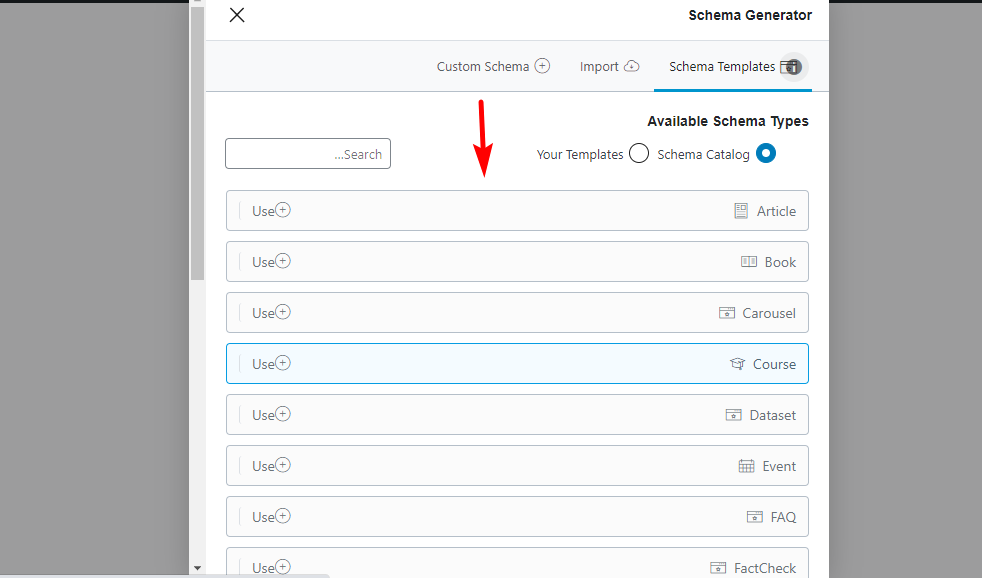Click the Carousel schema icon

(x=727, y=313)
